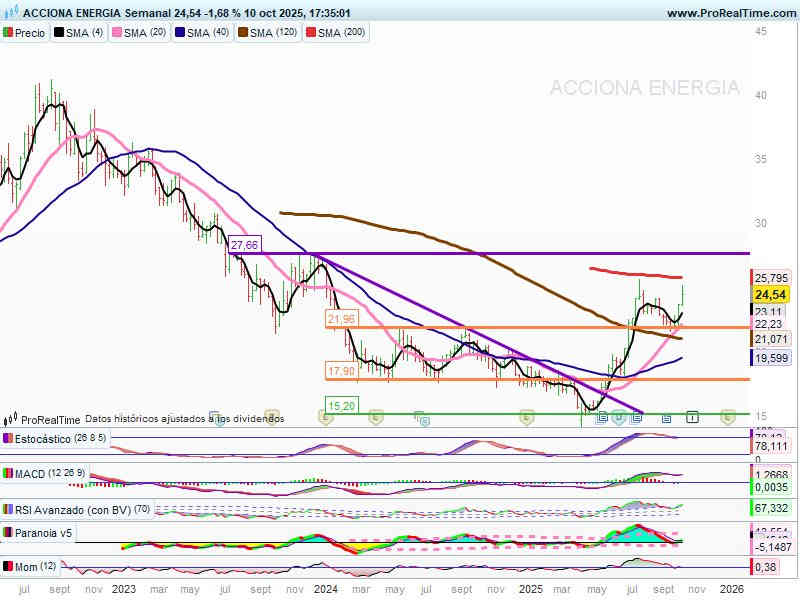The image size is (800, 600).
Task: Select the SMA (40) legend label
Action: (206, 33)
